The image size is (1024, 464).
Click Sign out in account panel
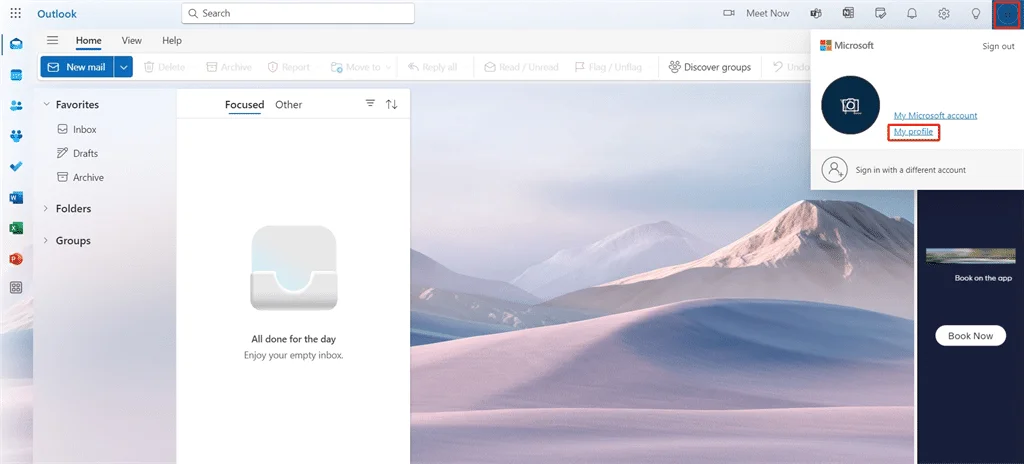tap(999, 46)
